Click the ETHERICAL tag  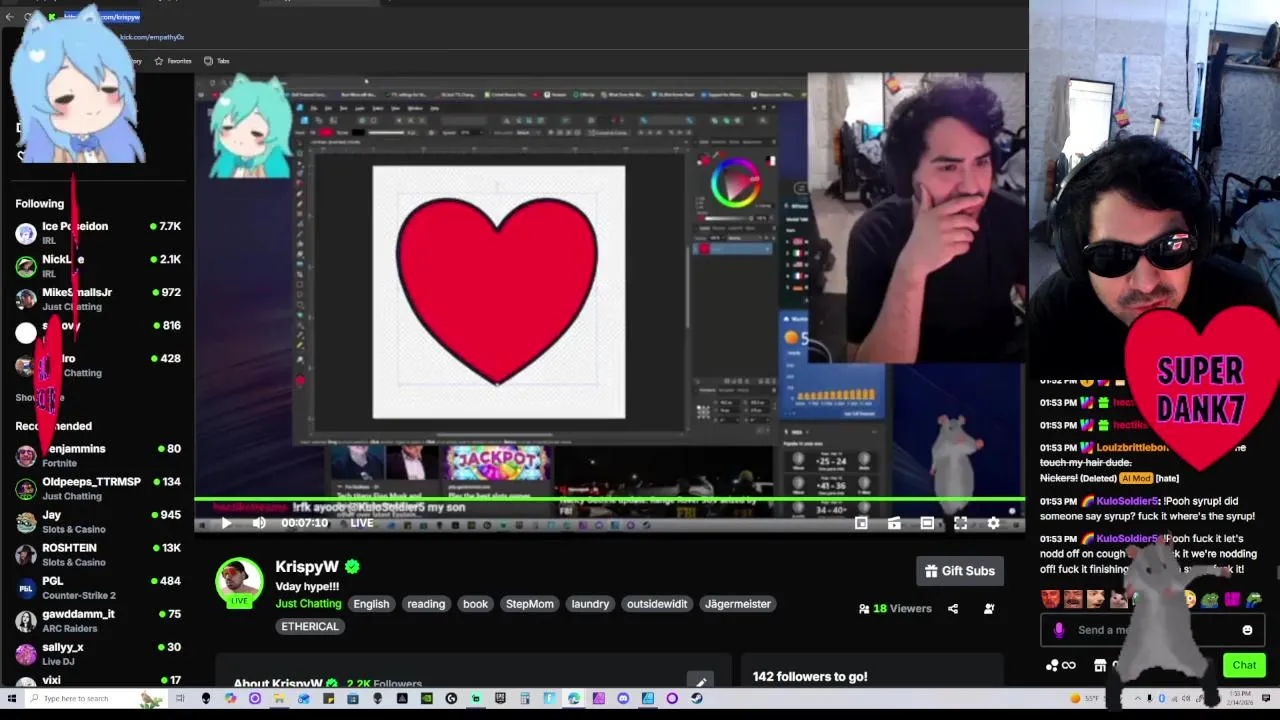310,626
